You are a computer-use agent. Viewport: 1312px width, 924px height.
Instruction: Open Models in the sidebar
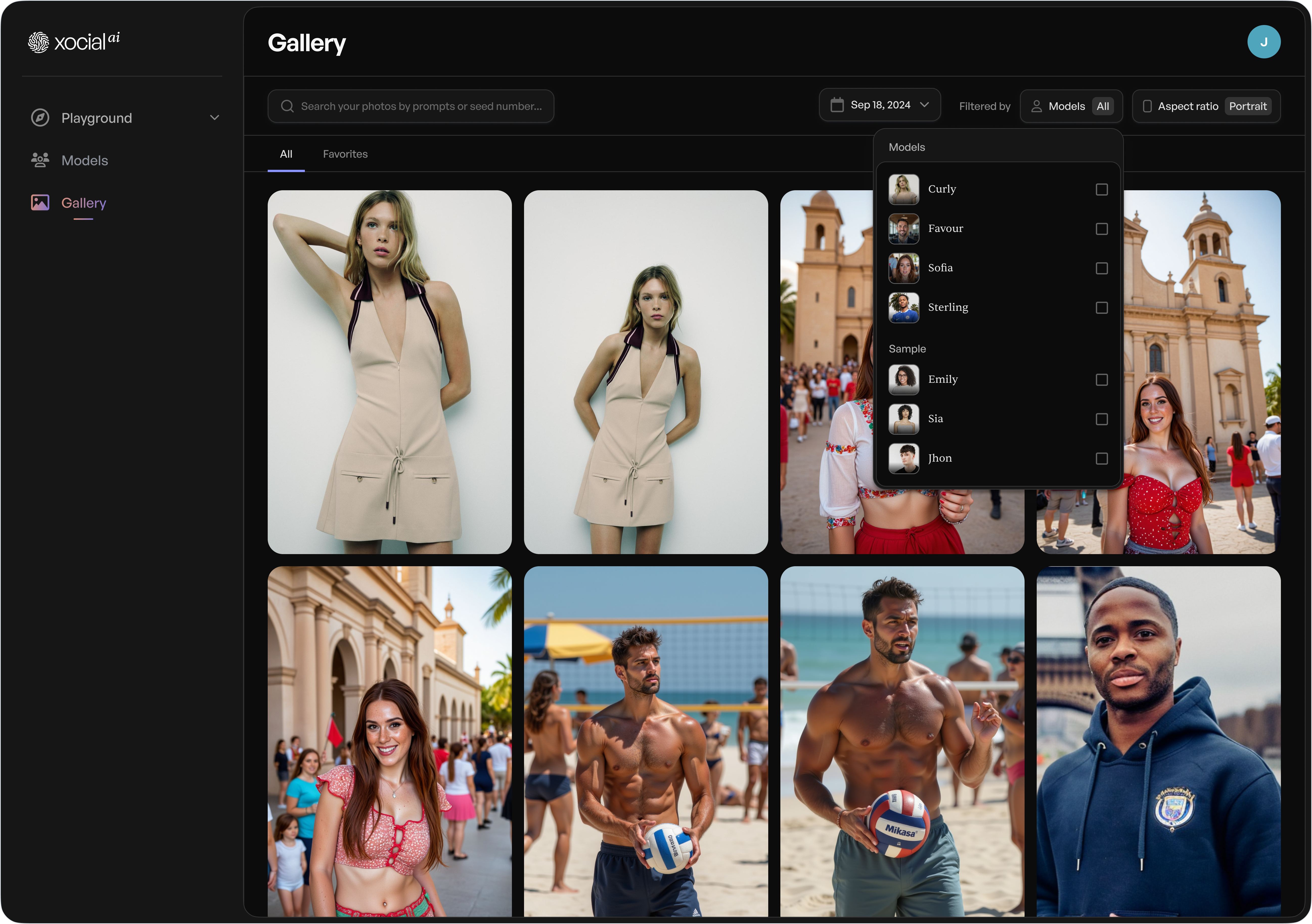85,160
